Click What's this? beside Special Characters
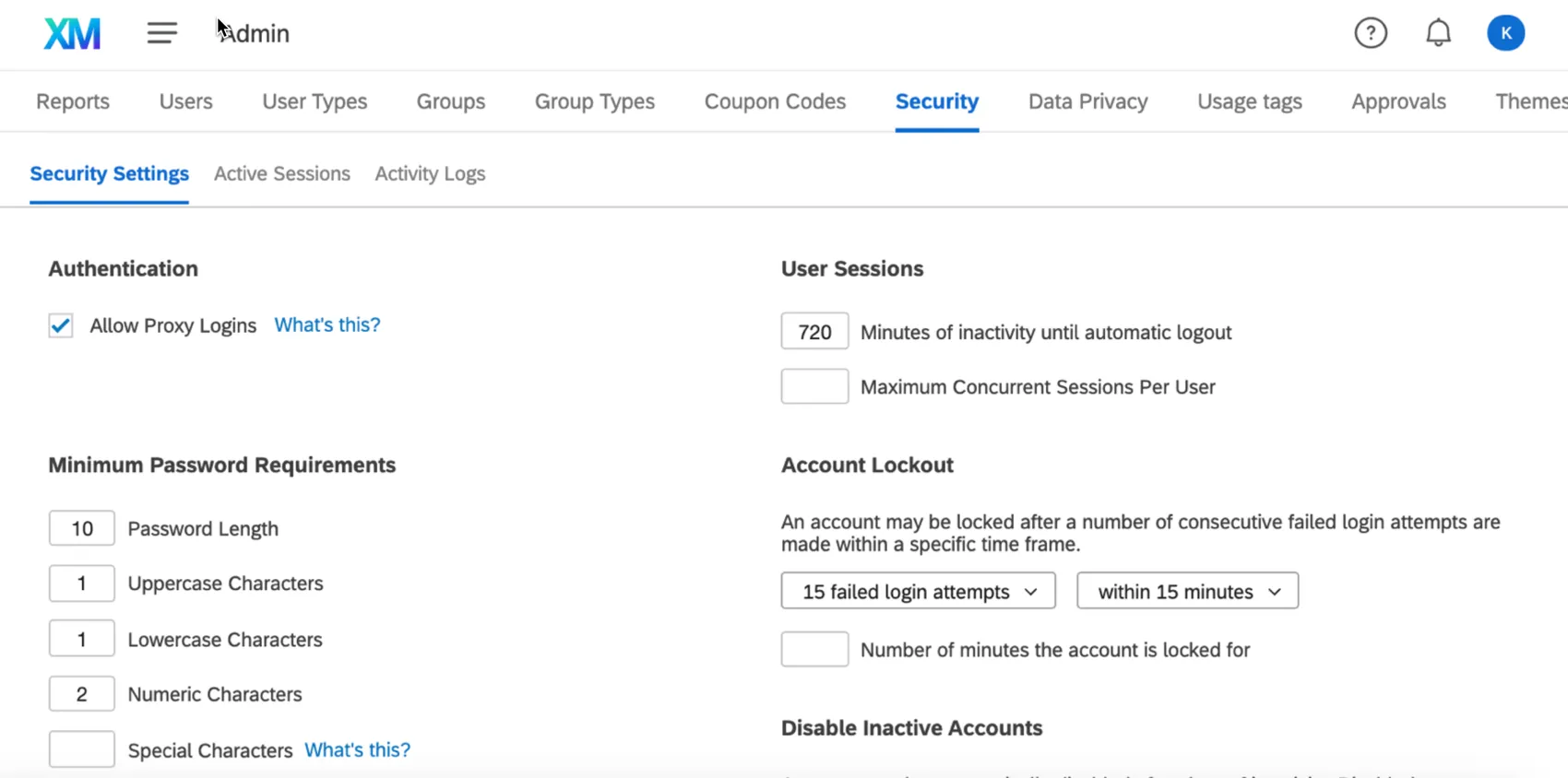Viewport: 1568px width, 778px height. (x=357, y=749)
